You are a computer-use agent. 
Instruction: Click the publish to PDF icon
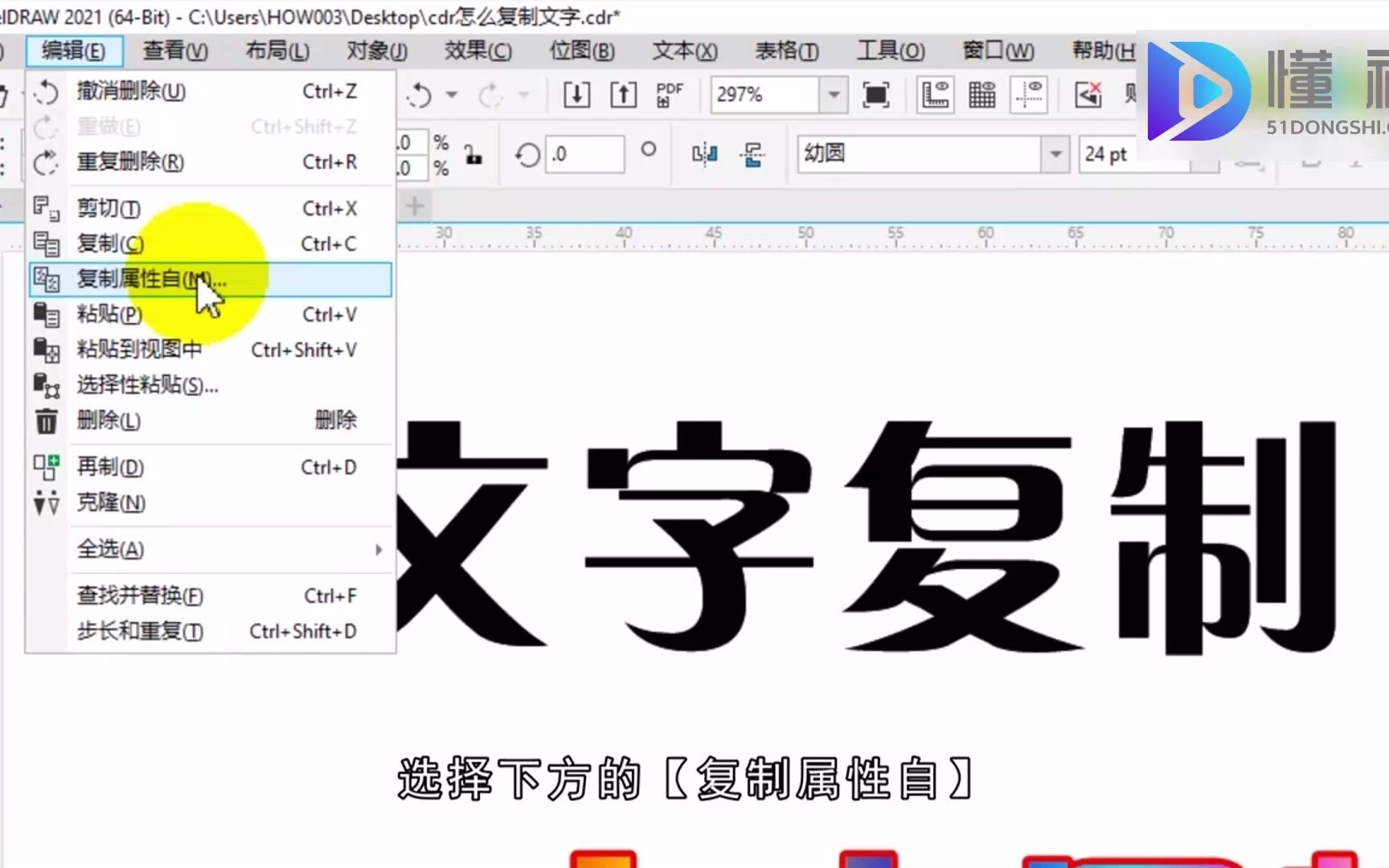coord(670,96)
